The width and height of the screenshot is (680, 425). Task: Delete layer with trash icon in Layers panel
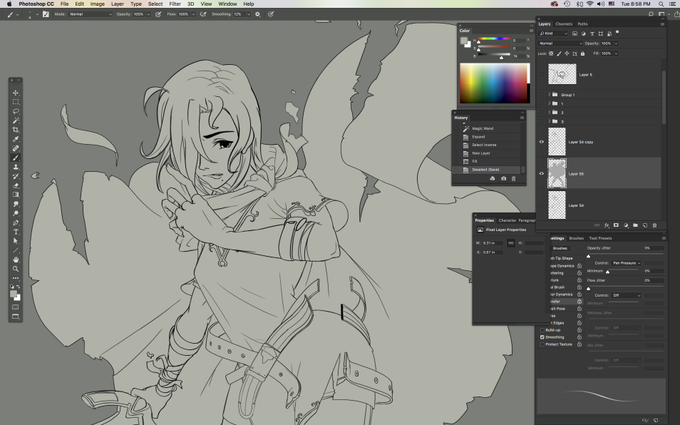(654, 225)
